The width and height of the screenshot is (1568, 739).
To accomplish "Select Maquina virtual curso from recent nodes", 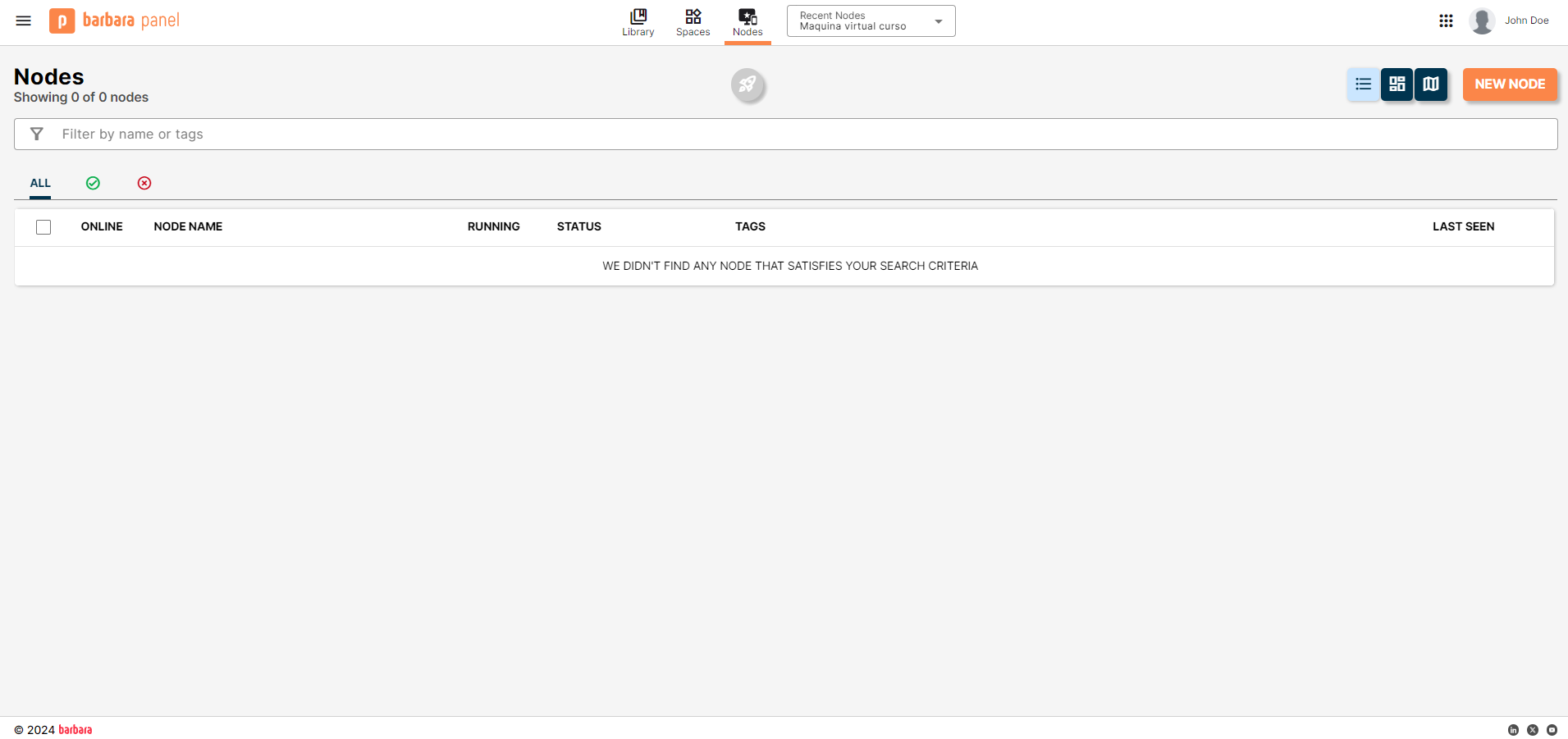I will [x=853, y=25].
